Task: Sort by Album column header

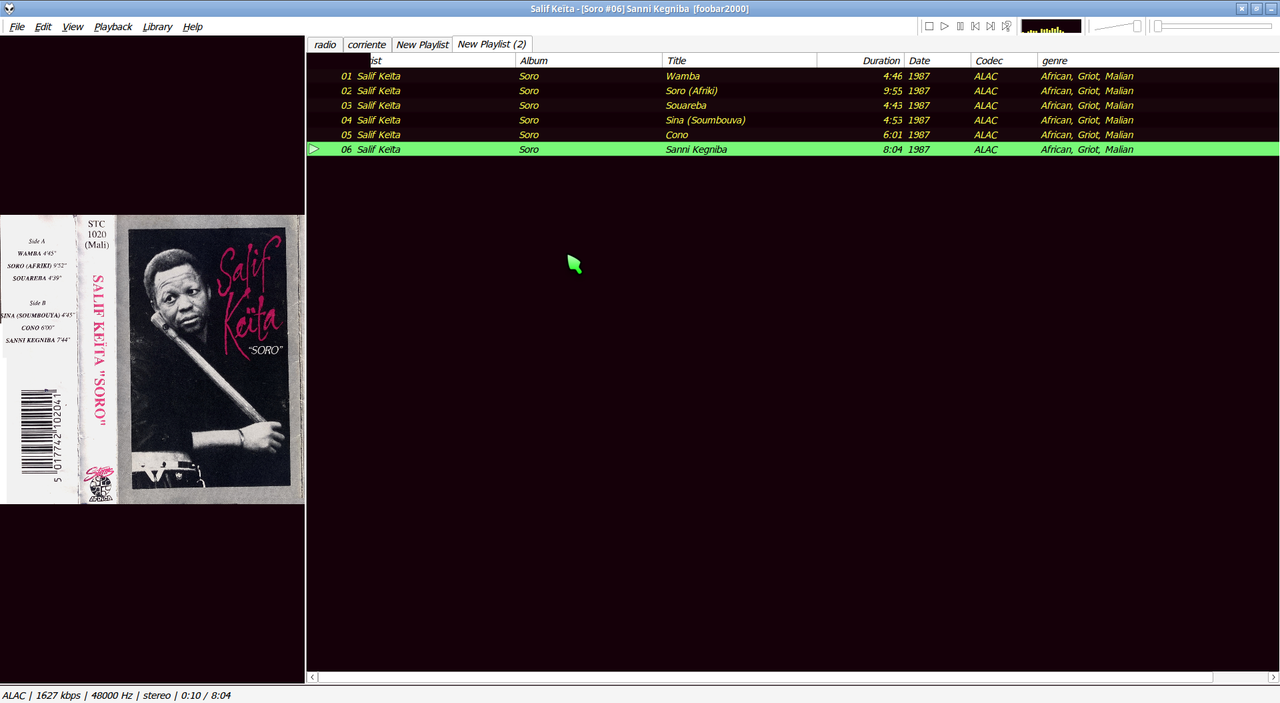Action: (589, 61)
